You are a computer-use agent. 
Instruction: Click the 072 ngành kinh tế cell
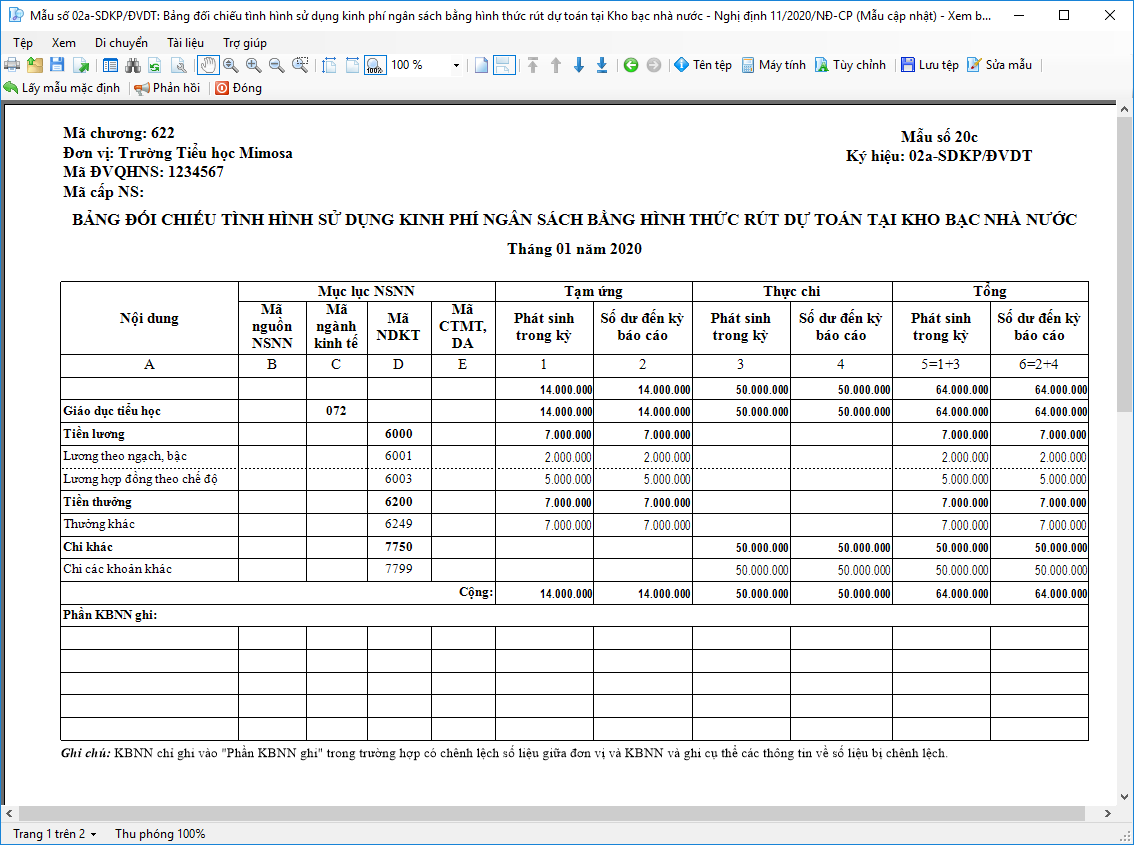coord(336,411)
